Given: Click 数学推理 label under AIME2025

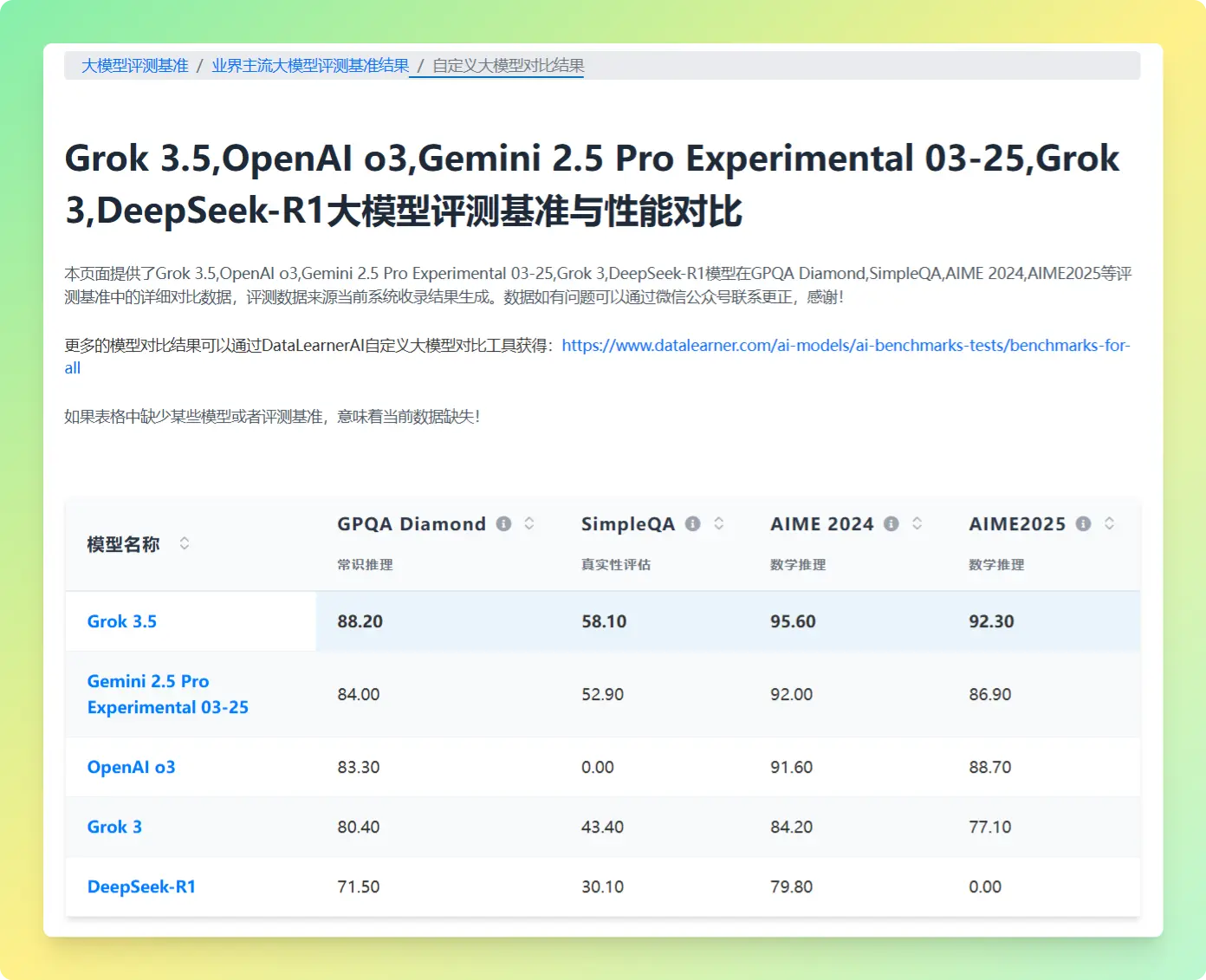Looking at the screenshot, I should click(996, 564).
